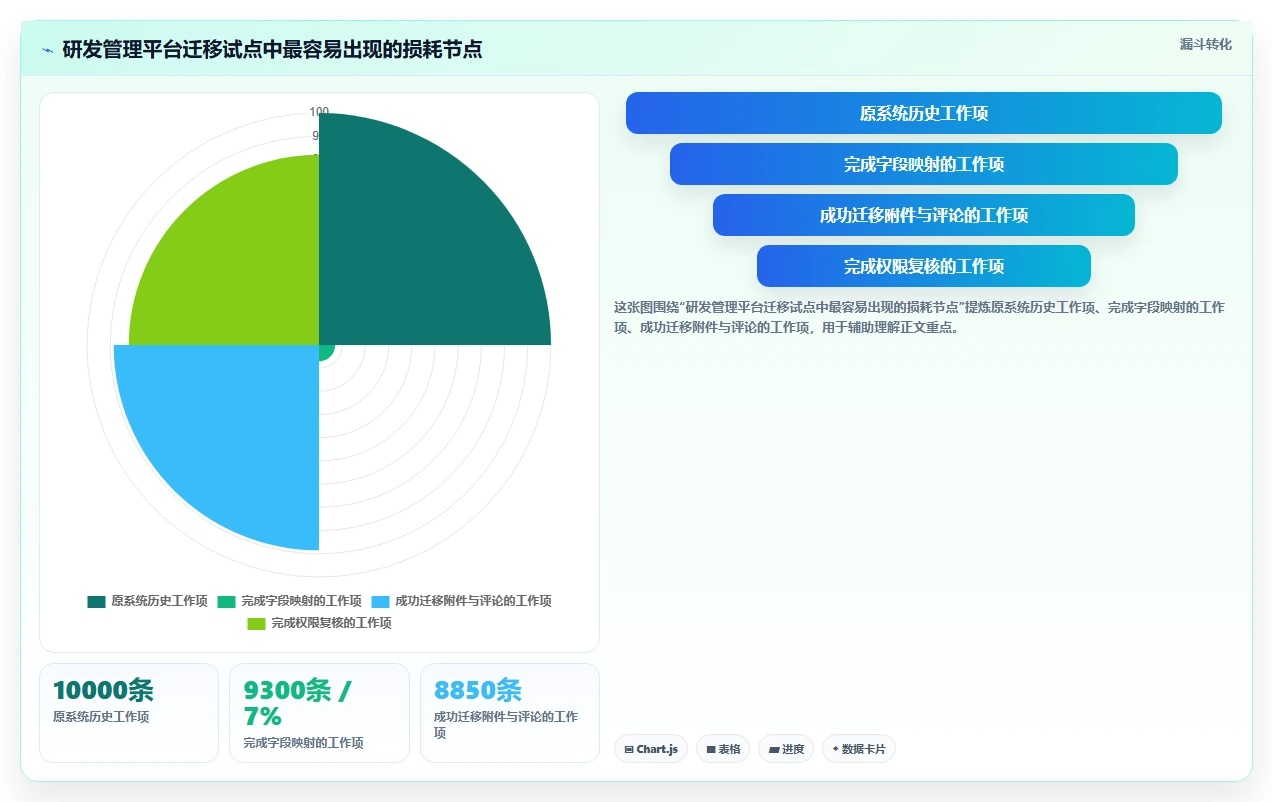Click 完成权限复核的工作项 legend text

(x=331, y=624)
